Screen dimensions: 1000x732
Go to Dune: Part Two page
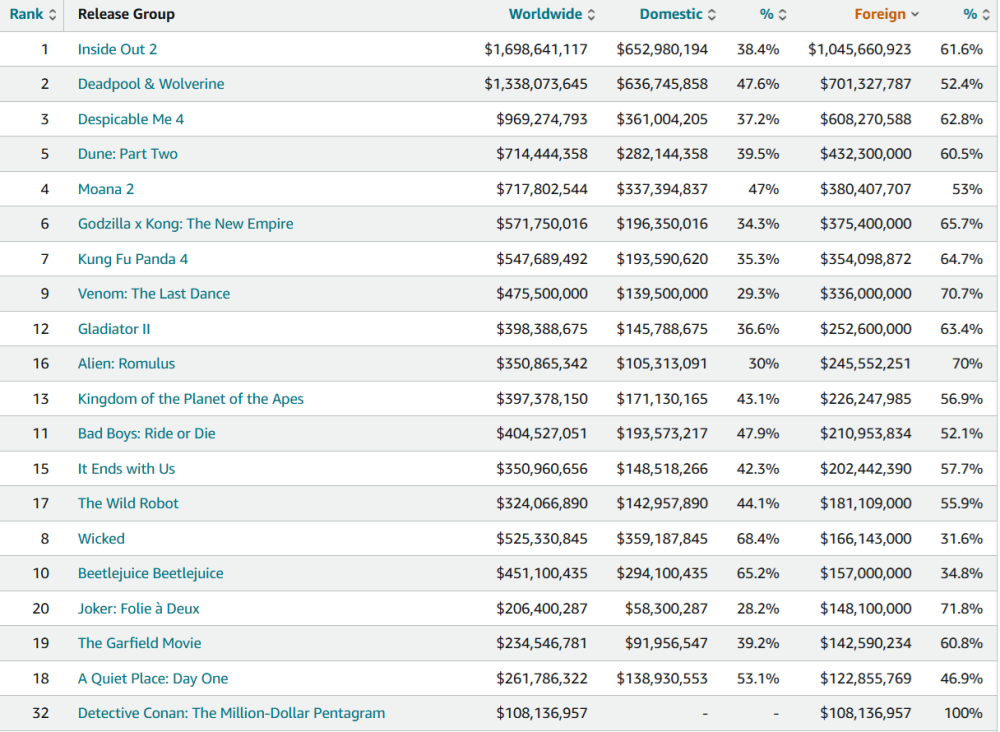(x=128, y=154)
